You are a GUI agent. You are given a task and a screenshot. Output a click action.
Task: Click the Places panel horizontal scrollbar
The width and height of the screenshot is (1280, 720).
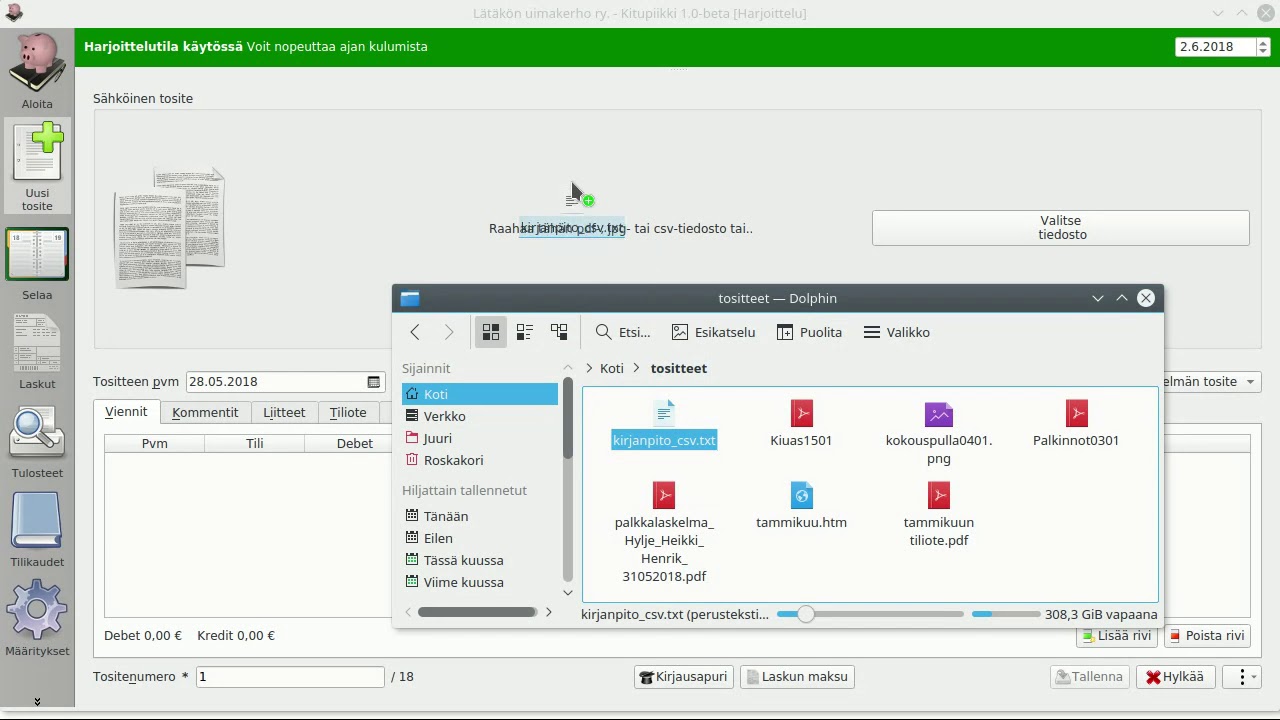(478, 612)
